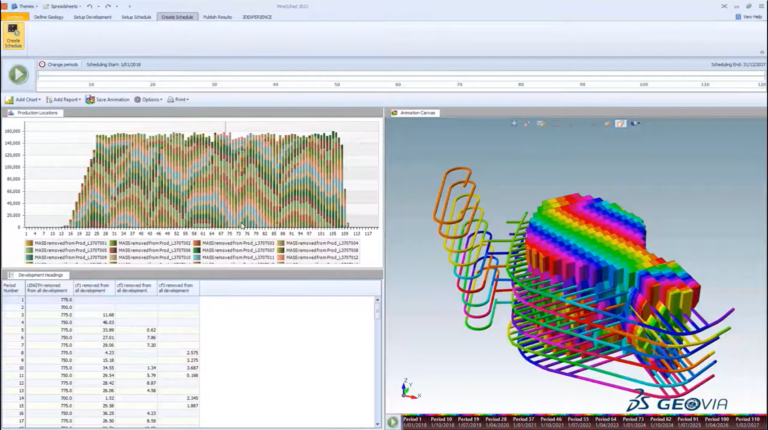Select the Development Headings panel tab

pos(38,275)
